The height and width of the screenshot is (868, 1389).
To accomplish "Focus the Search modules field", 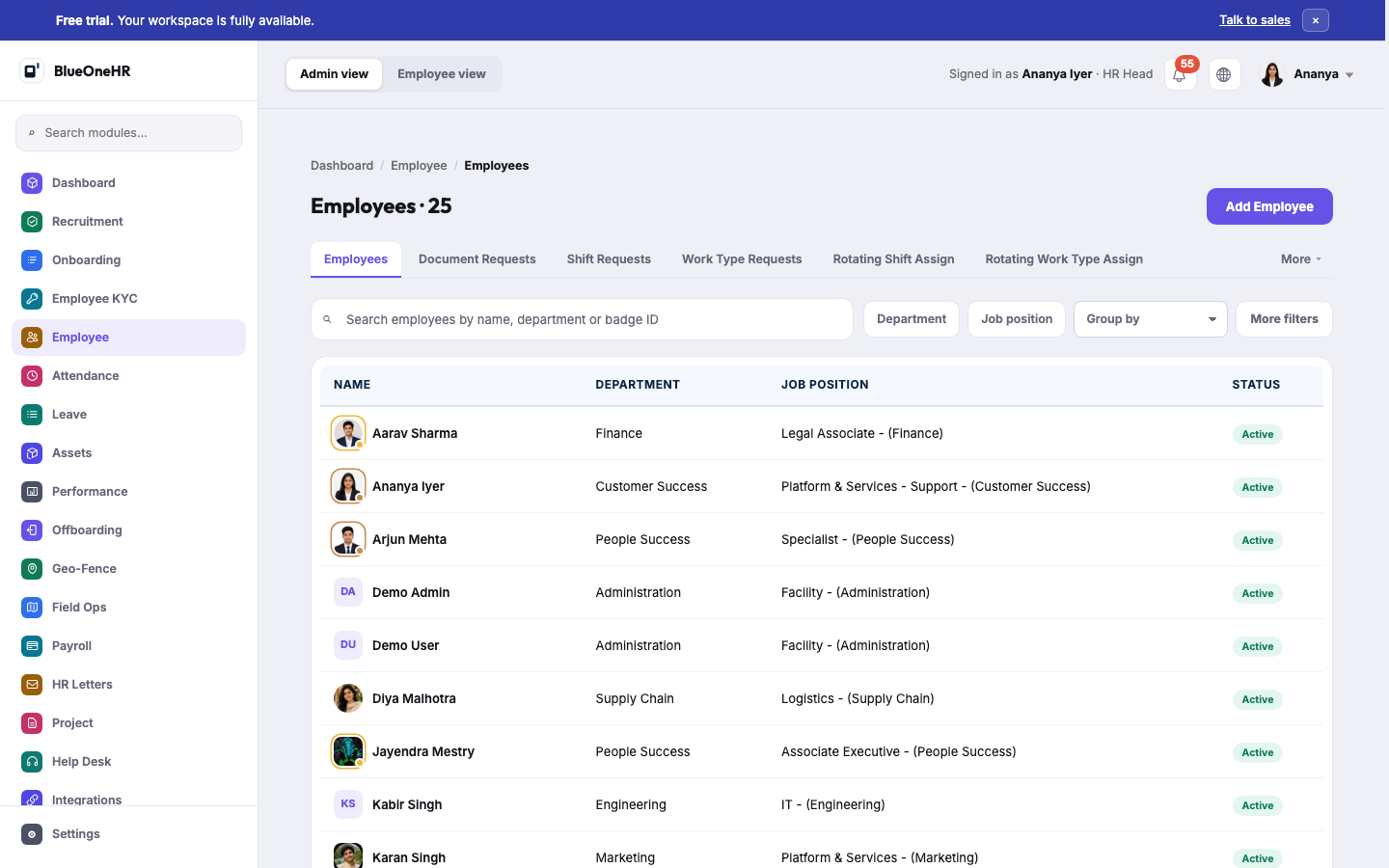I will pyautogui.click(x=128, y=133).
